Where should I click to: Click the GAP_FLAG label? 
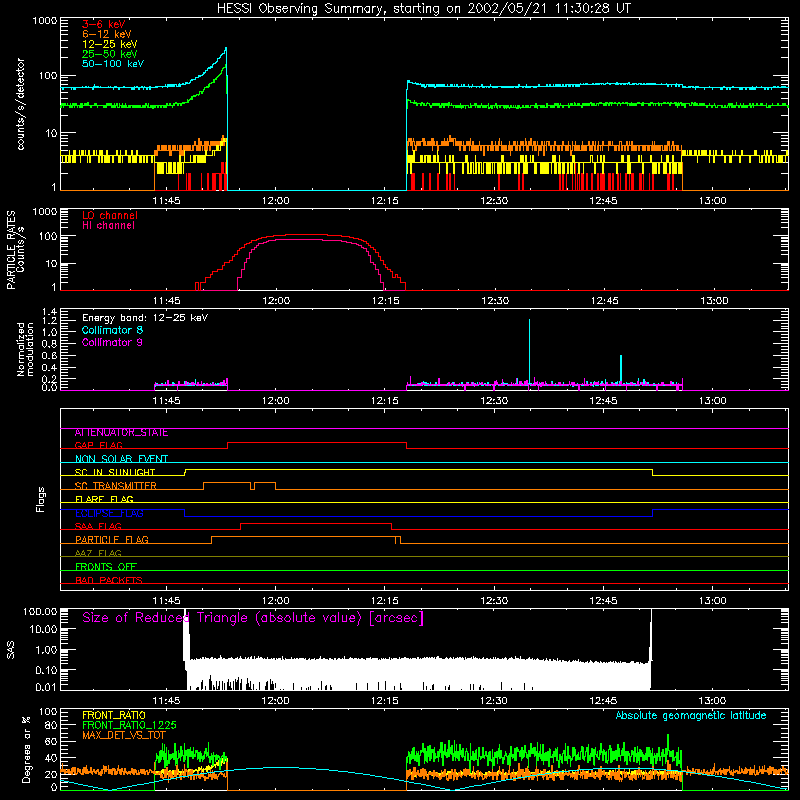click(x=98, y=445)
